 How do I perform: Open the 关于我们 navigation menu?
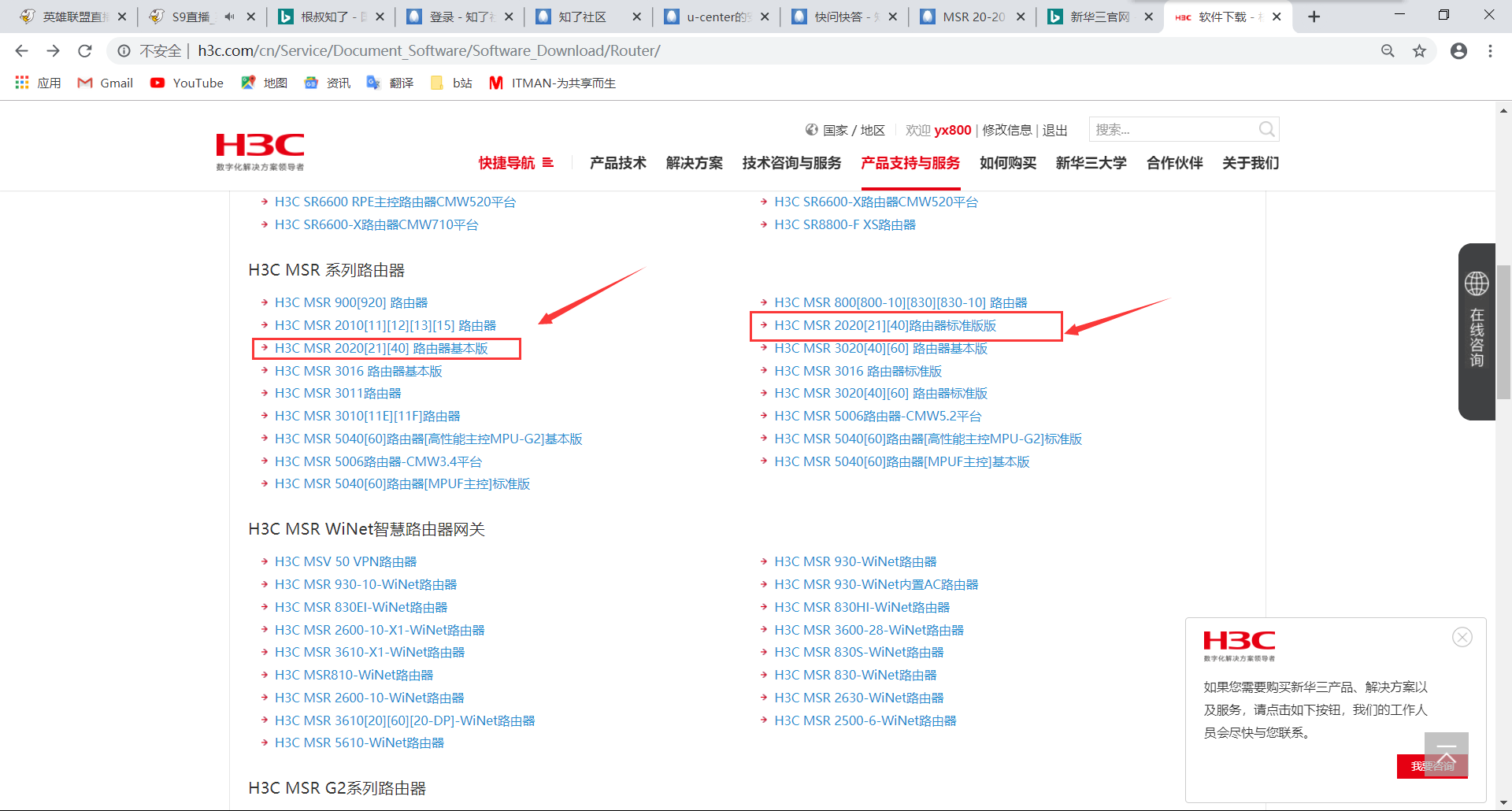pyautogui.click(x=1251, y=163)
